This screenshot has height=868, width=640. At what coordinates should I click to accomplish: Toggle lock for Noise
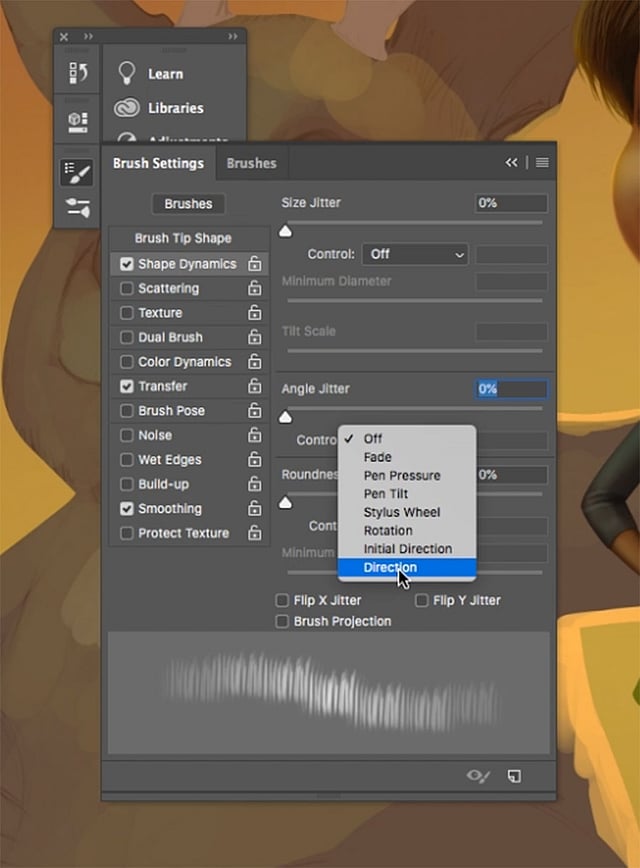(255, 435)
